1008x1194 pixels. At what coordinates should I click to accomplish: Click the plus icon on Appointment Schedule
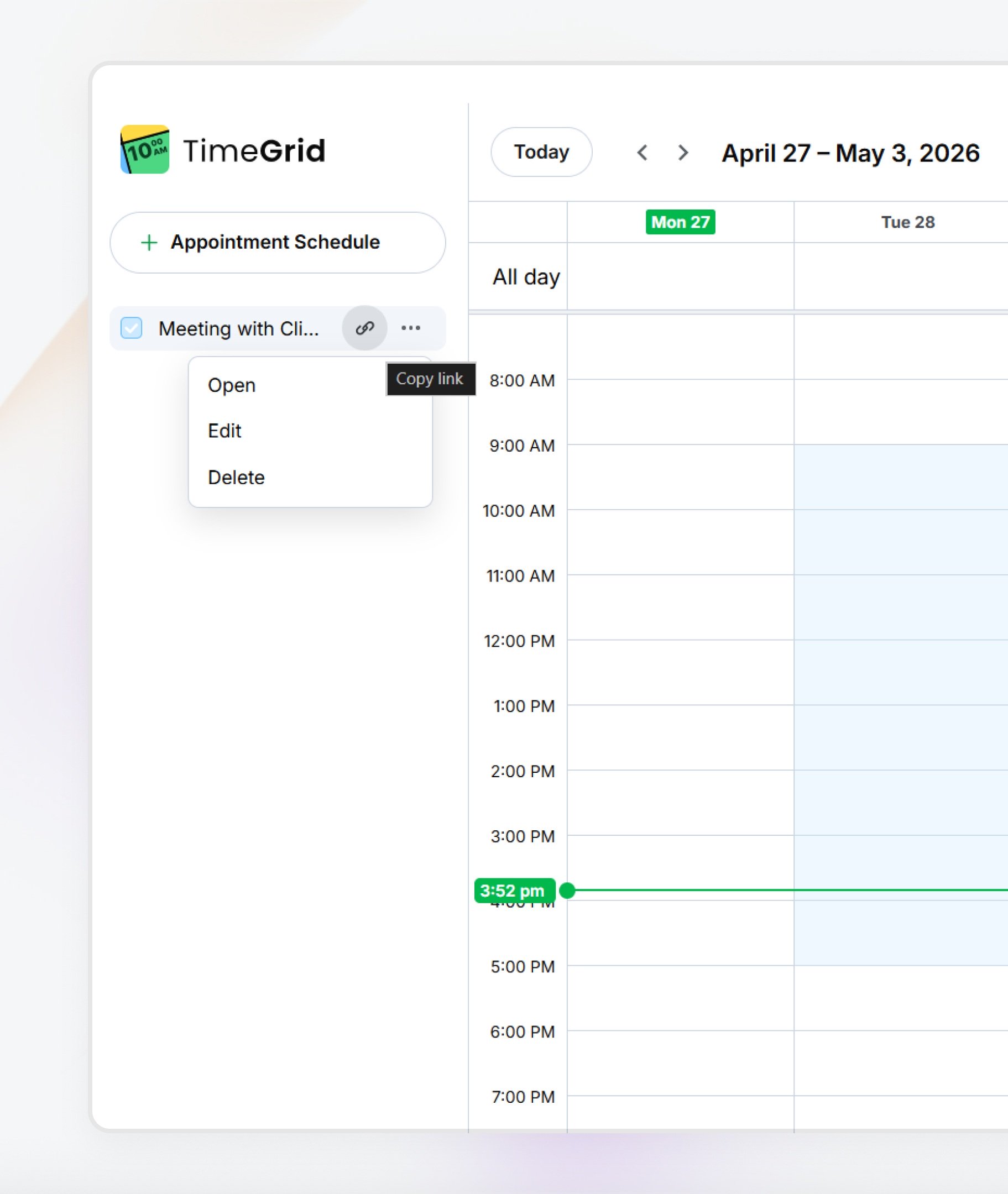(x=149, y=242)
